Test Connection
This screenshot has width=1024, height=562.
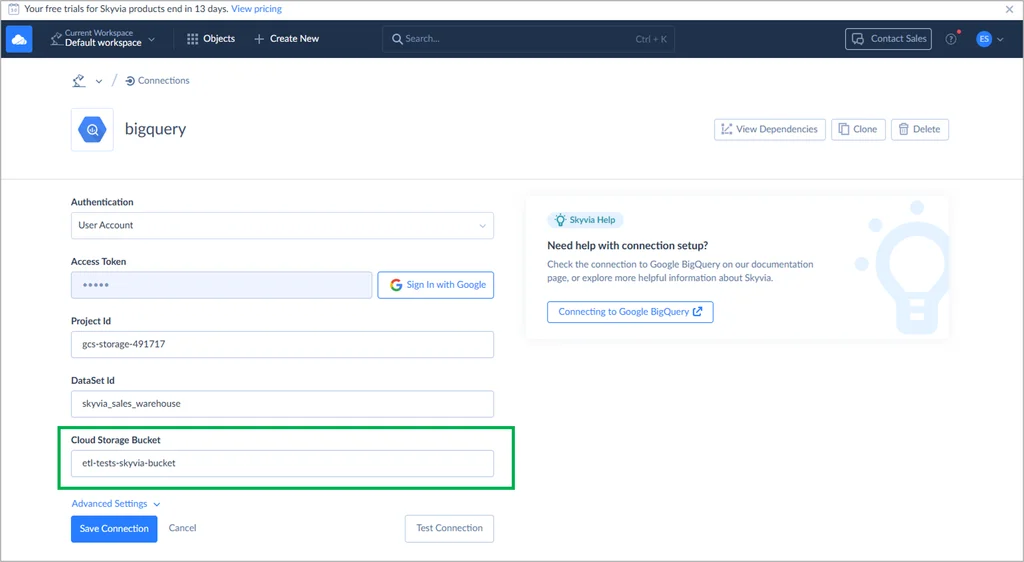pyautogui.click(x=449, y=528)
